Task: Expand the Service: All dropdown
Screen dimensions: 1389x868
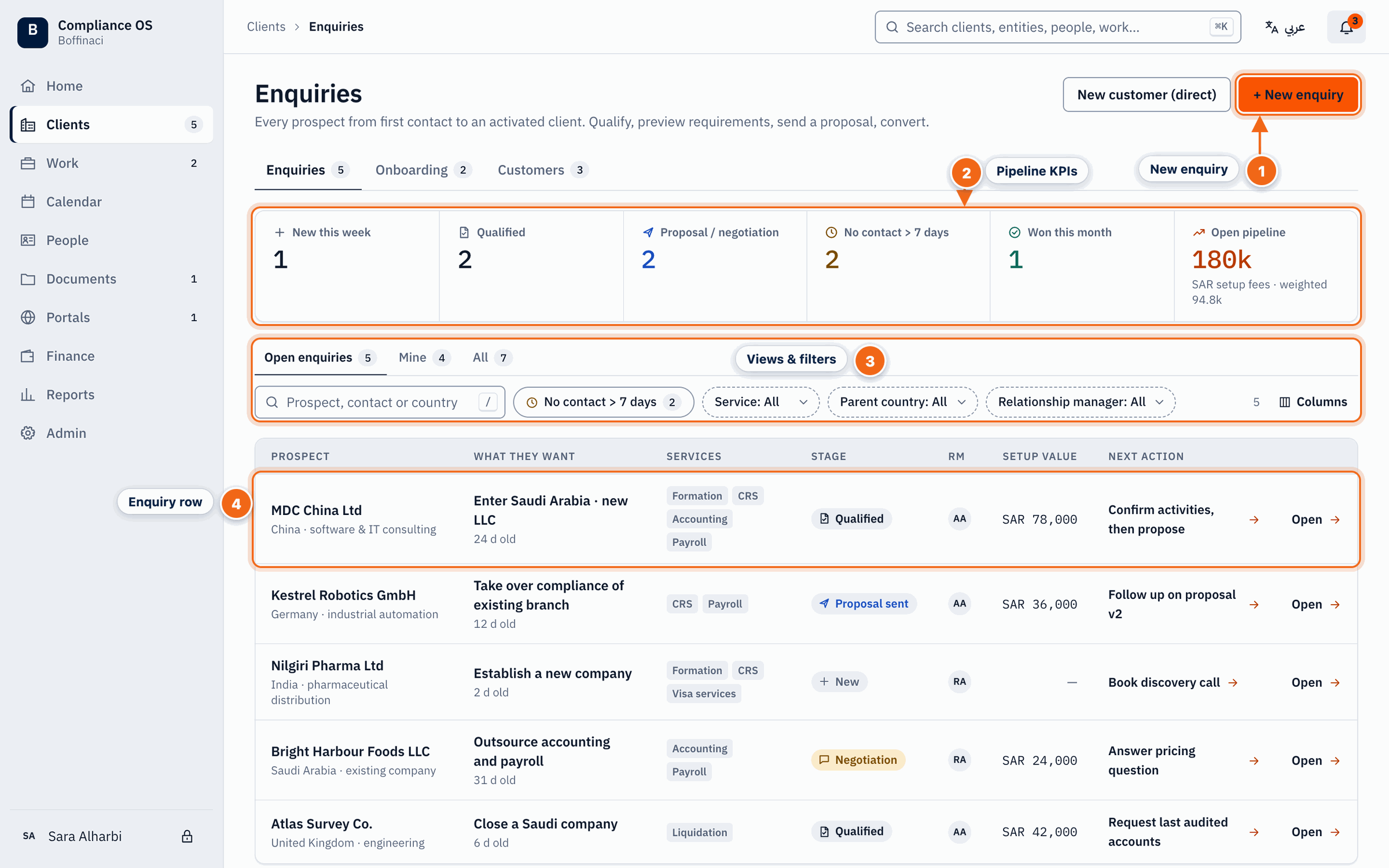Action: click(x=760, y=402)
